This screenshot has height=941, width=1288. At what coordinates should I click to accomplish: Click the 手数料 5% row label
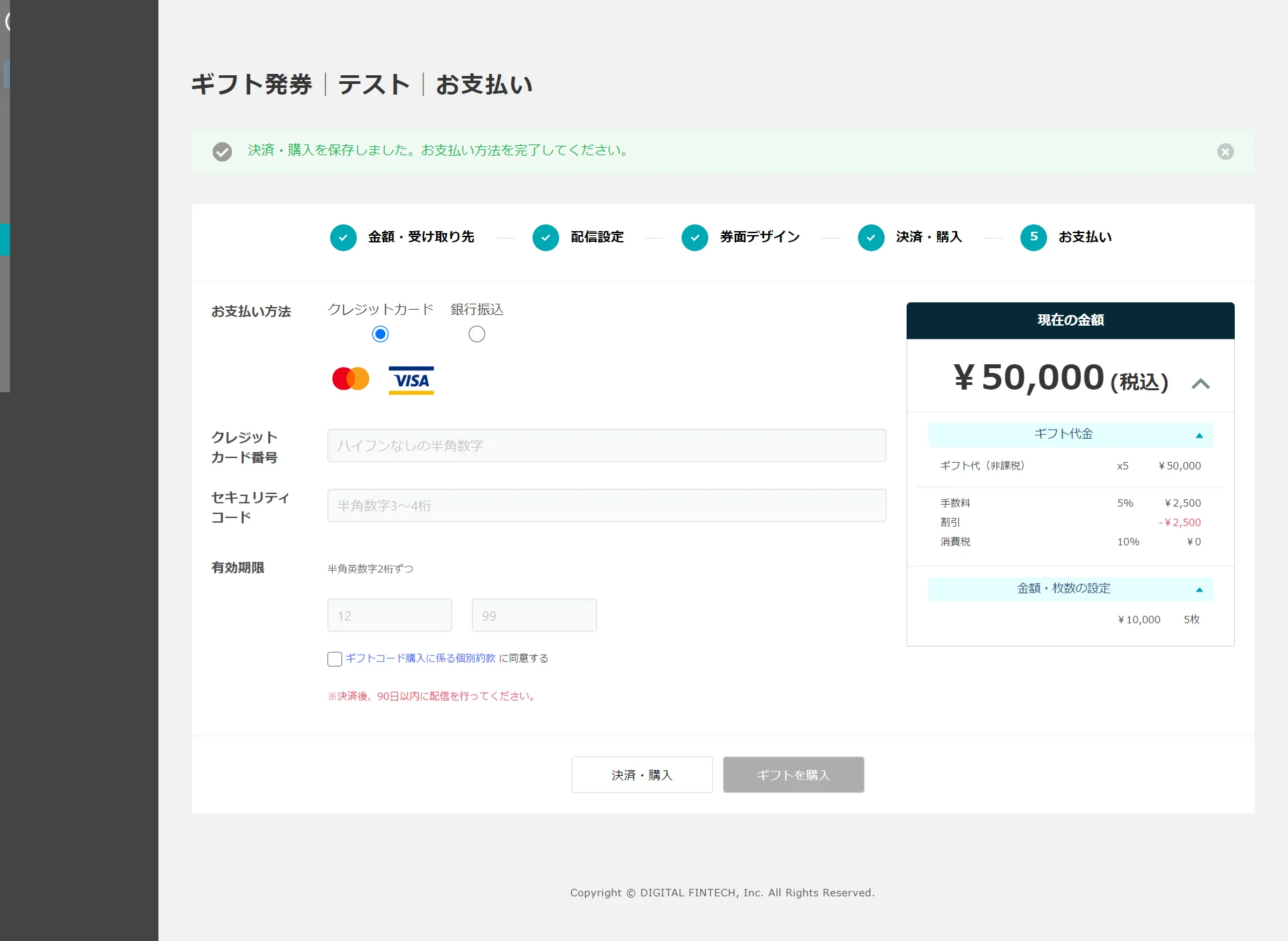pyautogui.click(x=955, y=503)
